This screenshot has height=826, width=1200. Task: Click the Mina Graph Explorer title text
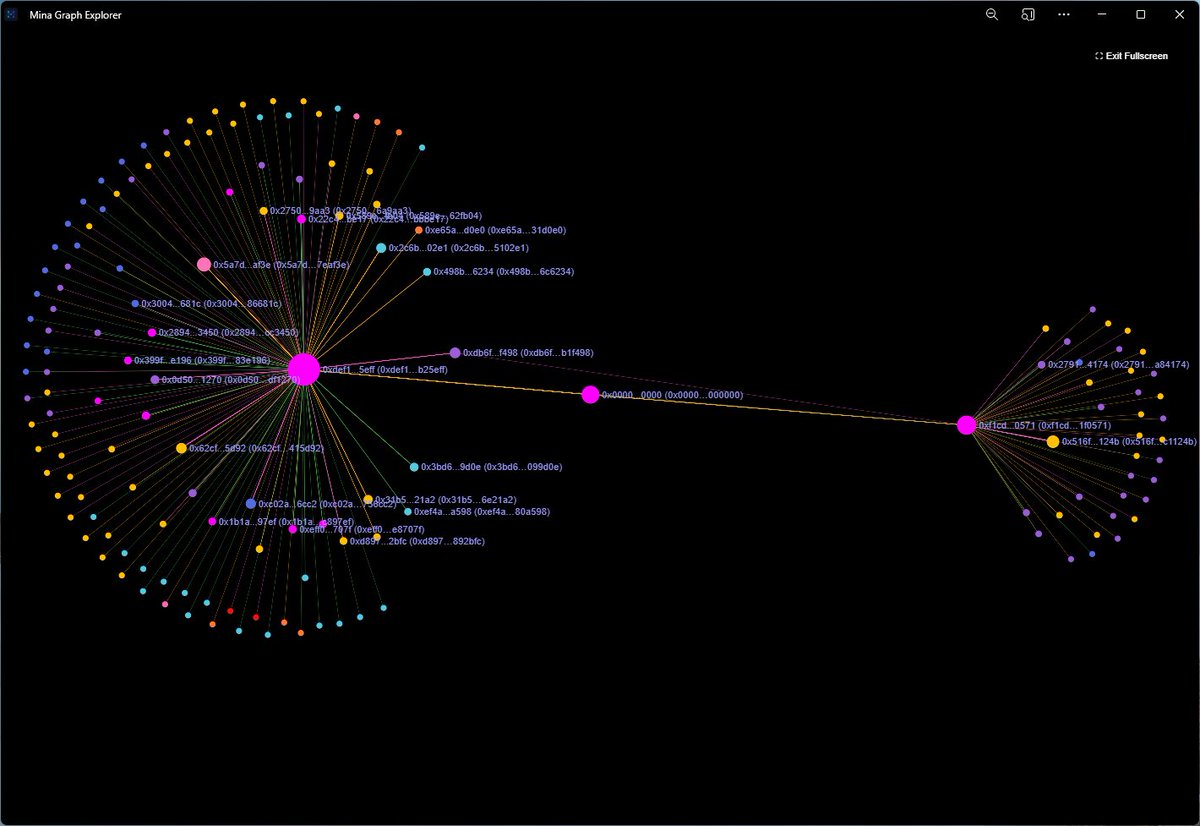tap(74, 15)
